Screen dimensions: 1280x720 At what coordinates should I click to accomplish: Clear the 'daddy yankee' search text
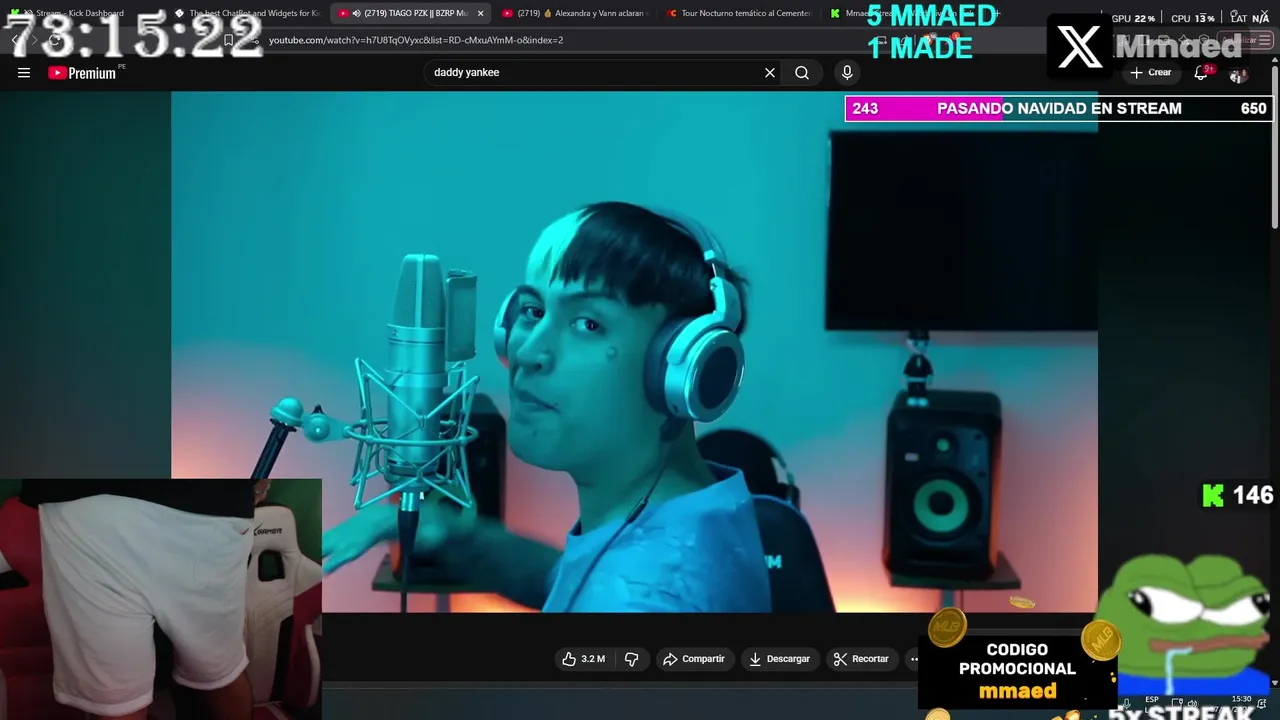click(x=770, y=72)
